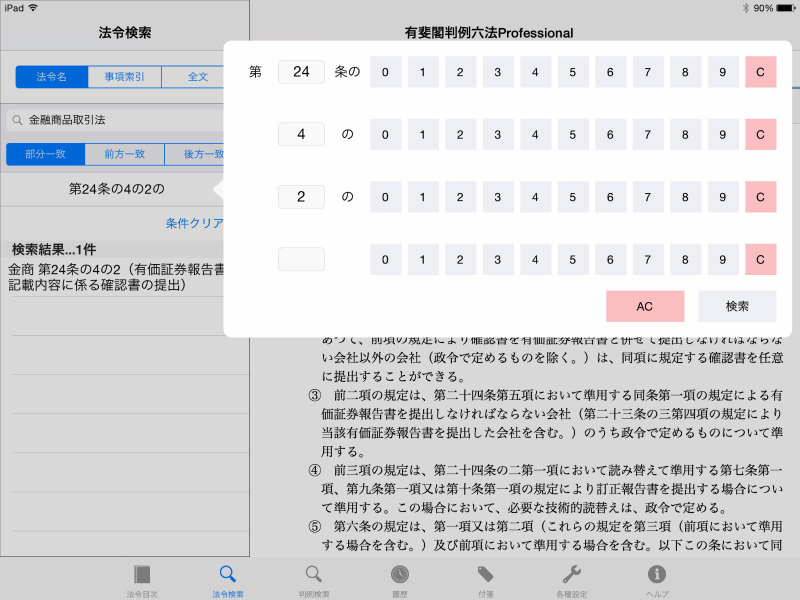Tap digit 2 in the row showing 4
The width and height of the screenshot is (800, 600).
pyautogui.click(x=460, y=134)
